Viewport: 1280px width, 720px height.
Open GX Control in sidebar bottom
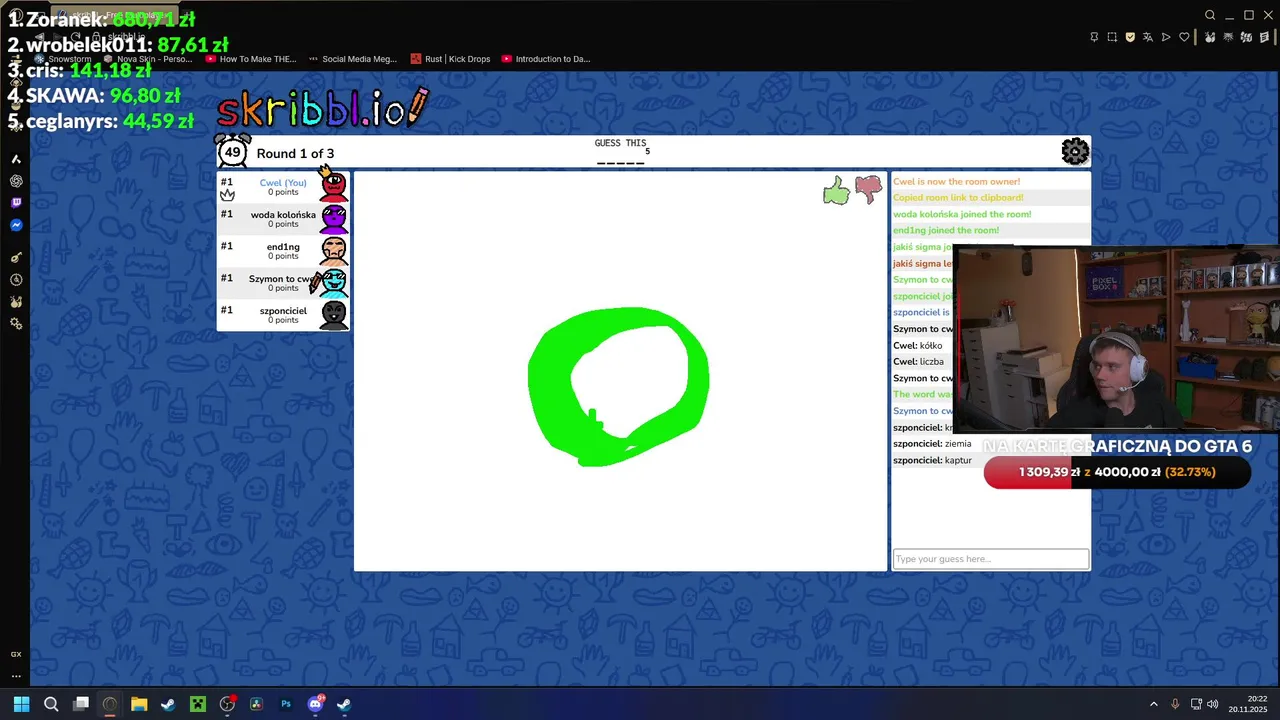[x=16, y=654]
